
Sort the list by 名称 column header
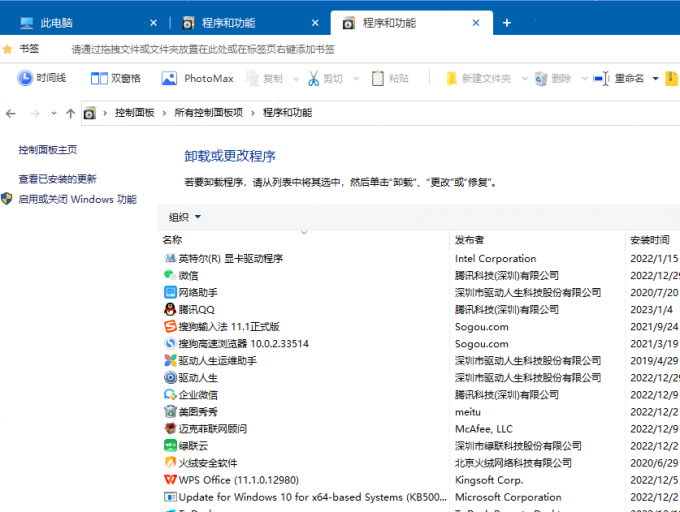[173, 240]
